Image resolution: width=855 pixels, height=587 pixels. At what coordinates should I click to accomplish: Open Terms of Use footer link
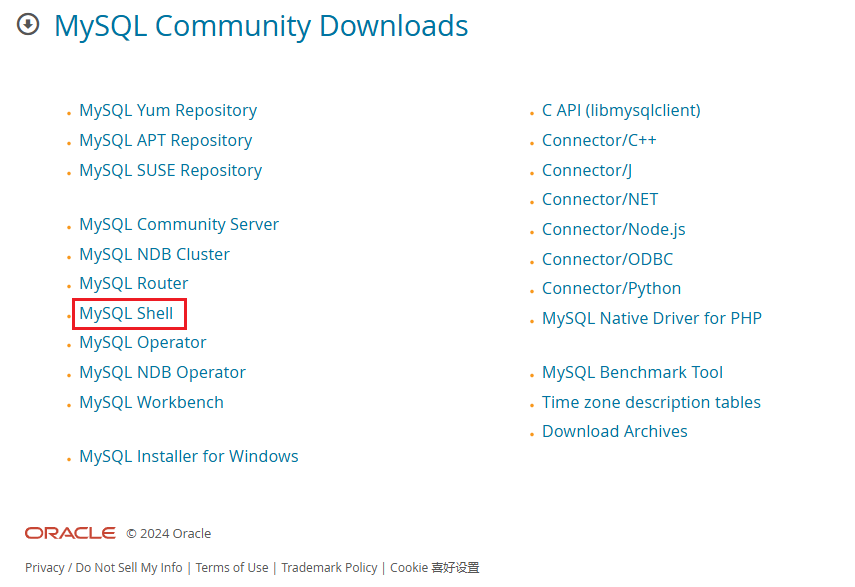pos(232,568)
